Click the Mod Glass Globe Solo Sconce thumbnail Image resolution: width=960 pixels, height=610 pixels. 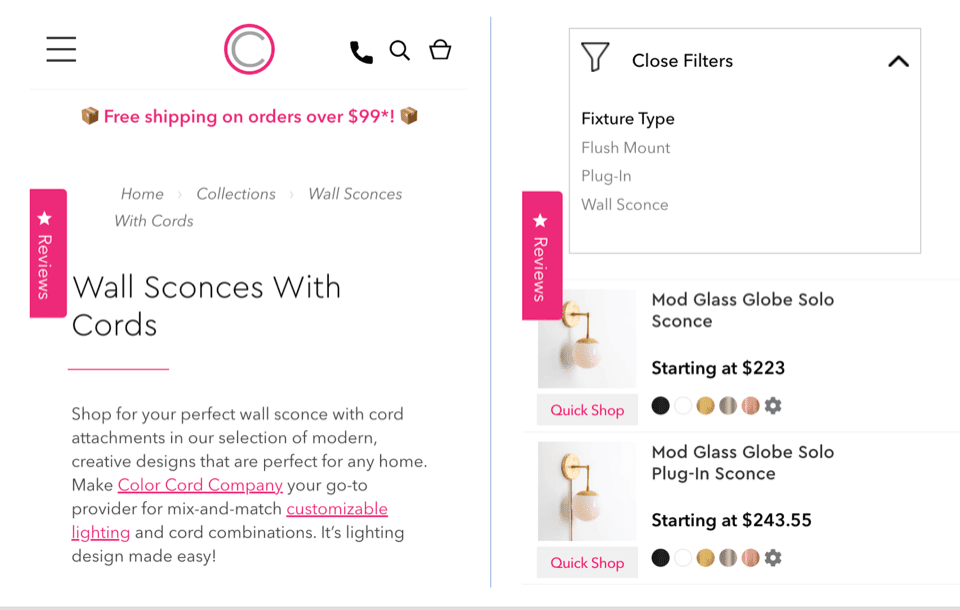click(x=587, y=338)
